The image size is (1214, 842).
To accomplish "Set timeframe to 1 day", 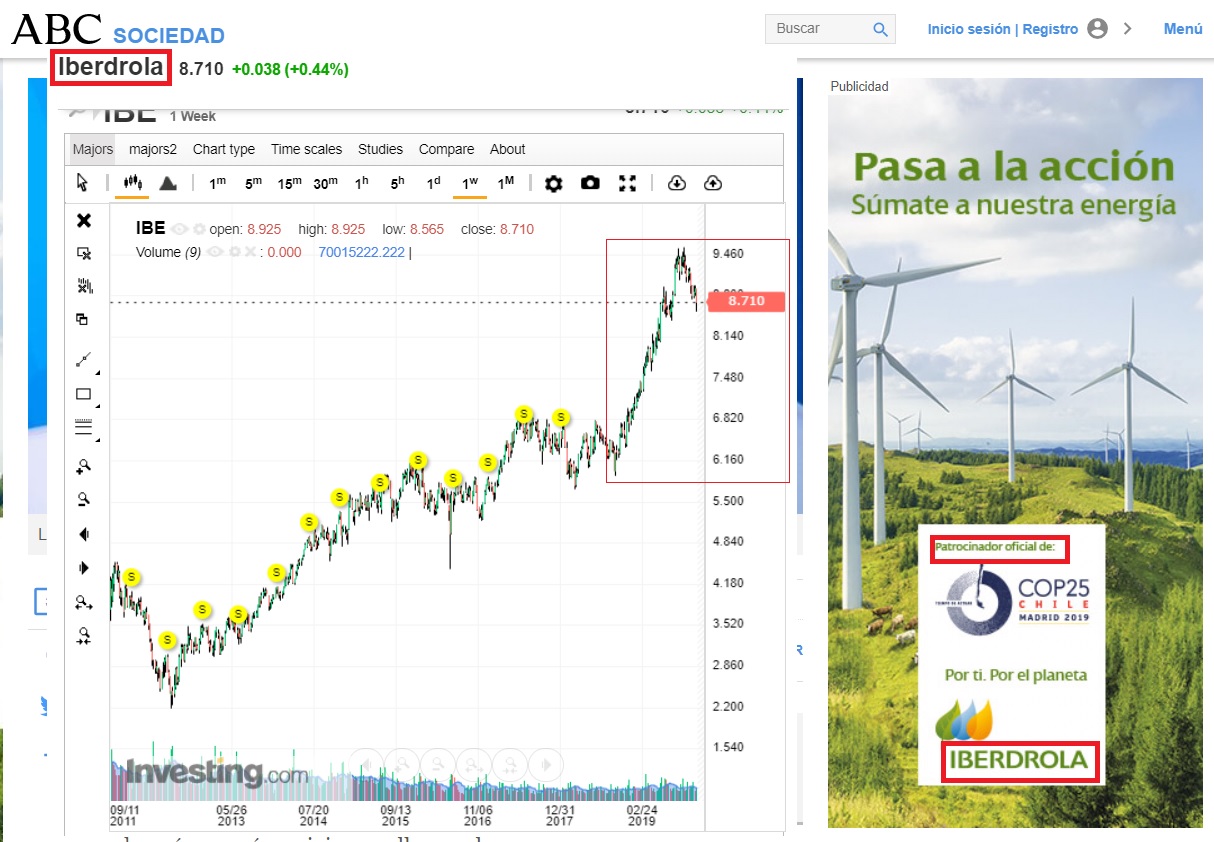I will pos(433,183).
